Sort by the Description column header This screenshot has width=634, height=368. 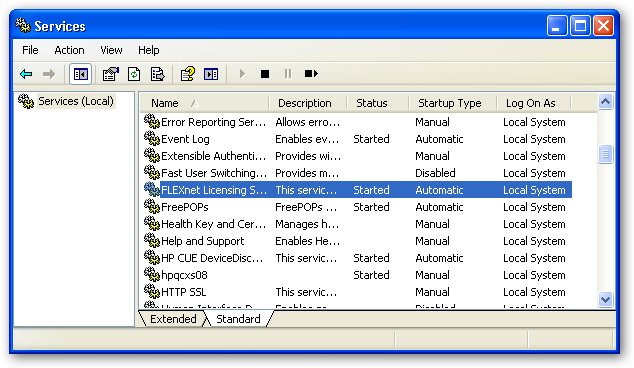click(308, 103)
